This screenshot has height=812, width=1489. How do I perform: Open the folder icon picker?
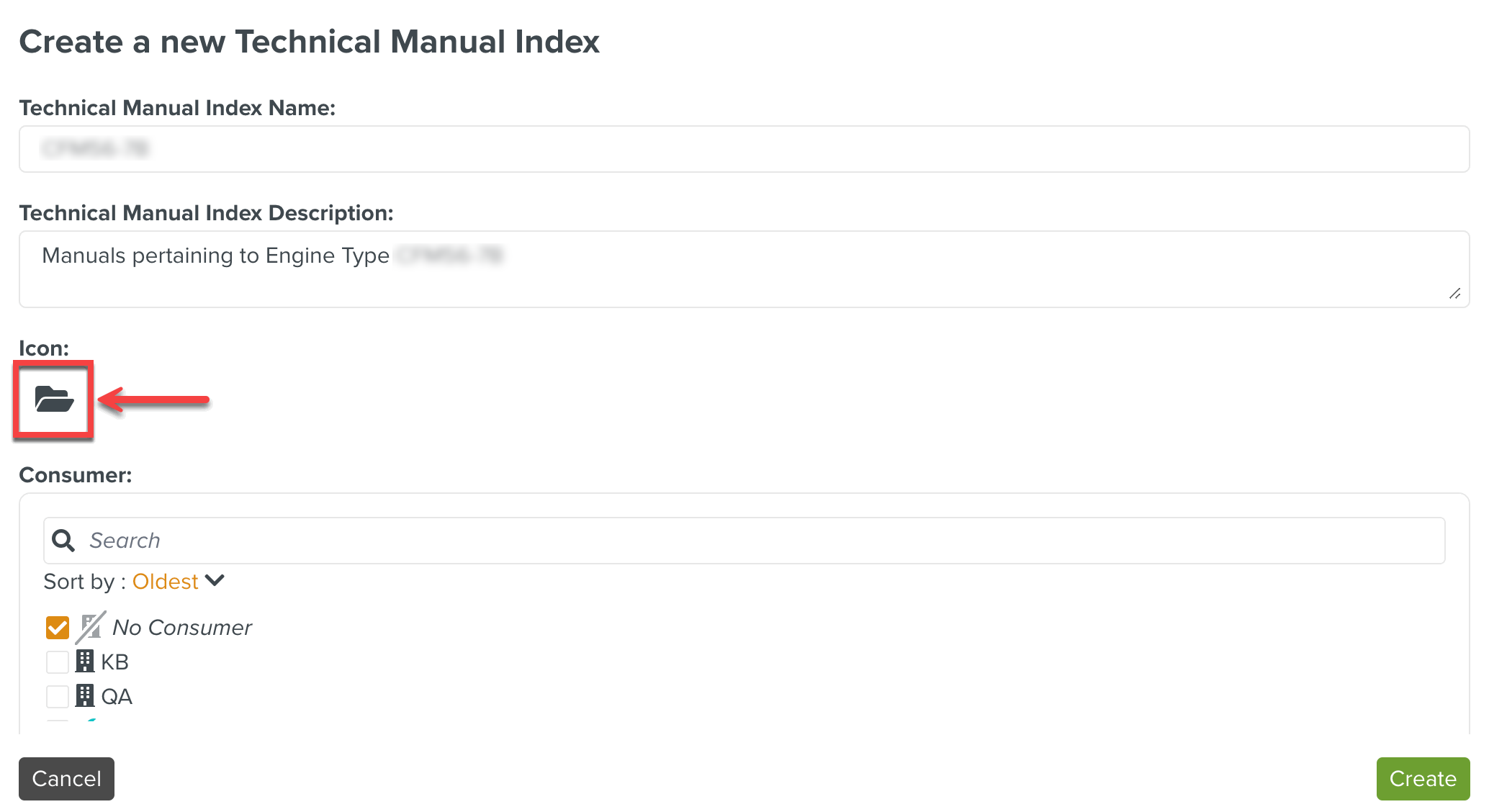(x=54, y=399)
